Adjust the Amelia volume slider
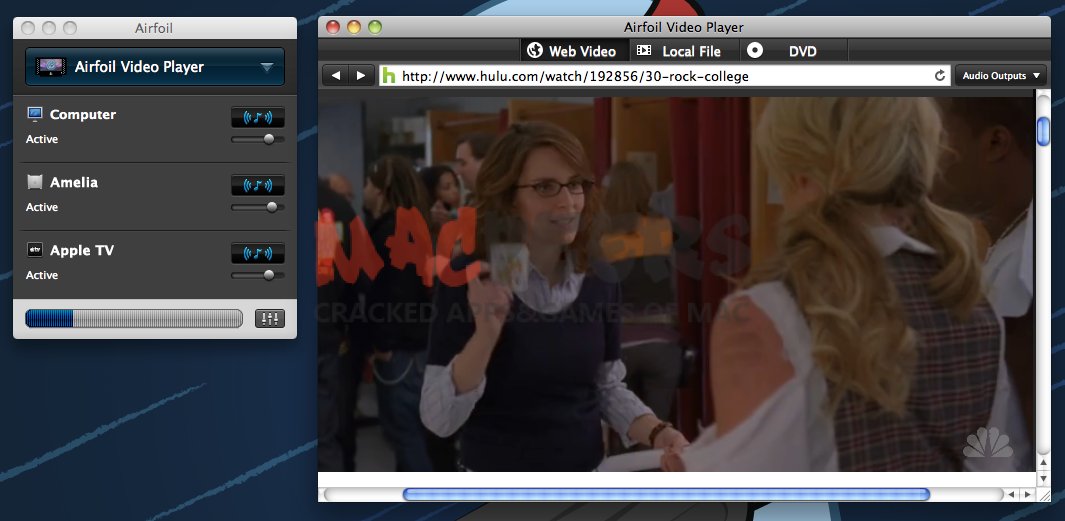Viewport: 1065px width, 521px height. coord(257,207)
